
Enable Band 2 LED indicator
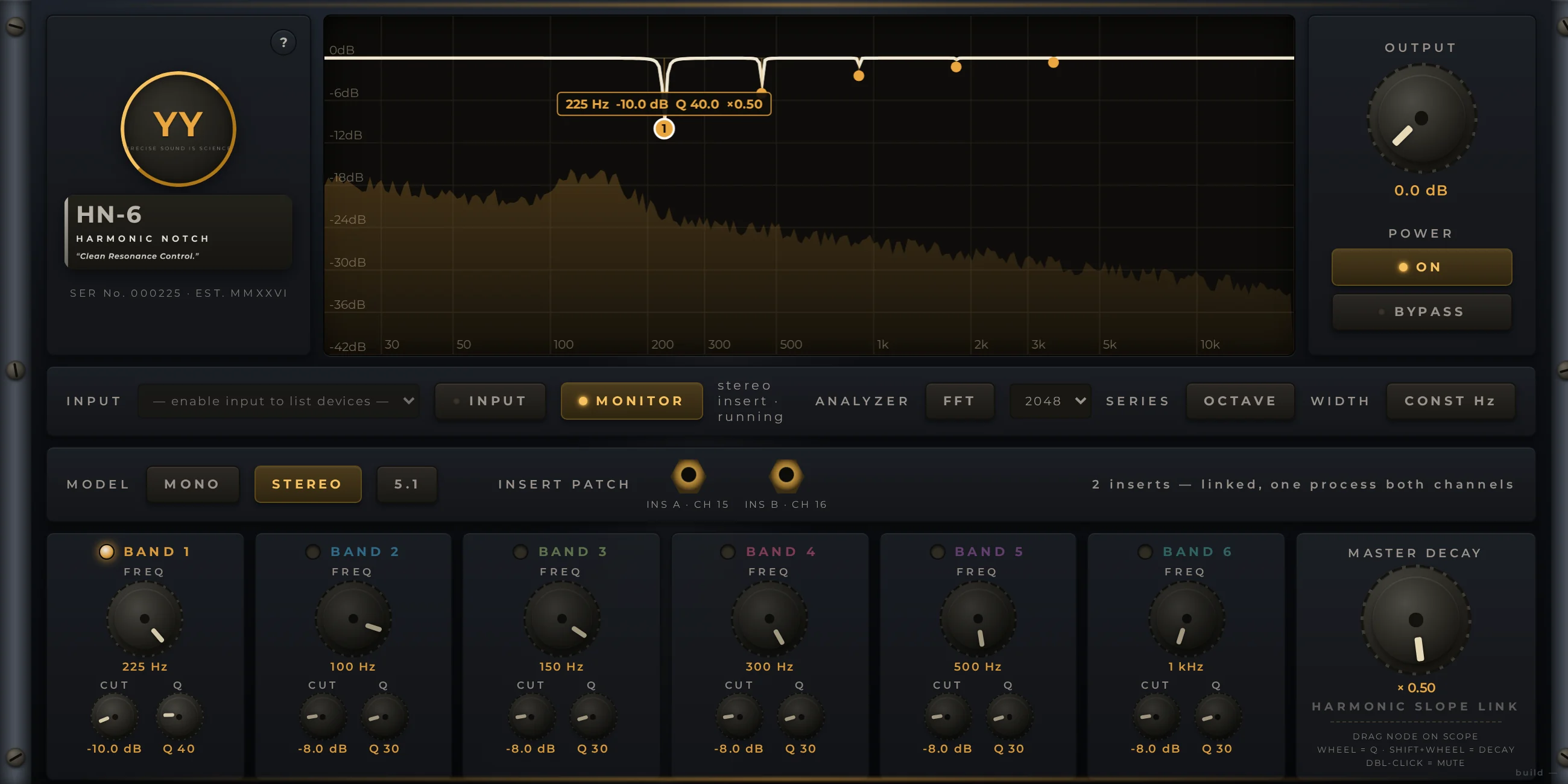coord(314,552)
